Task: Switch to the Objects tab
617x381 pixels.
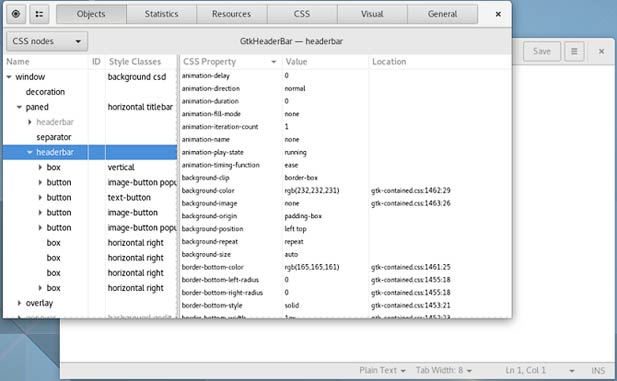Action: 91,14
